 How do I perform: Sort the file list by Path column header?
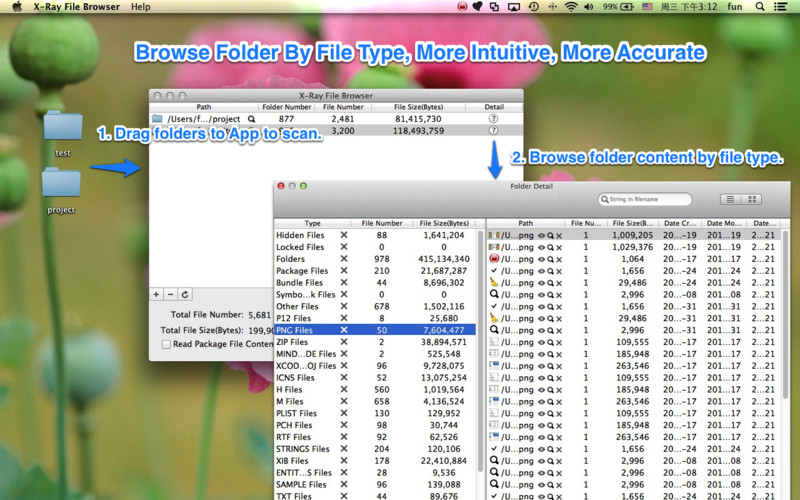click(x=526, y=223)
